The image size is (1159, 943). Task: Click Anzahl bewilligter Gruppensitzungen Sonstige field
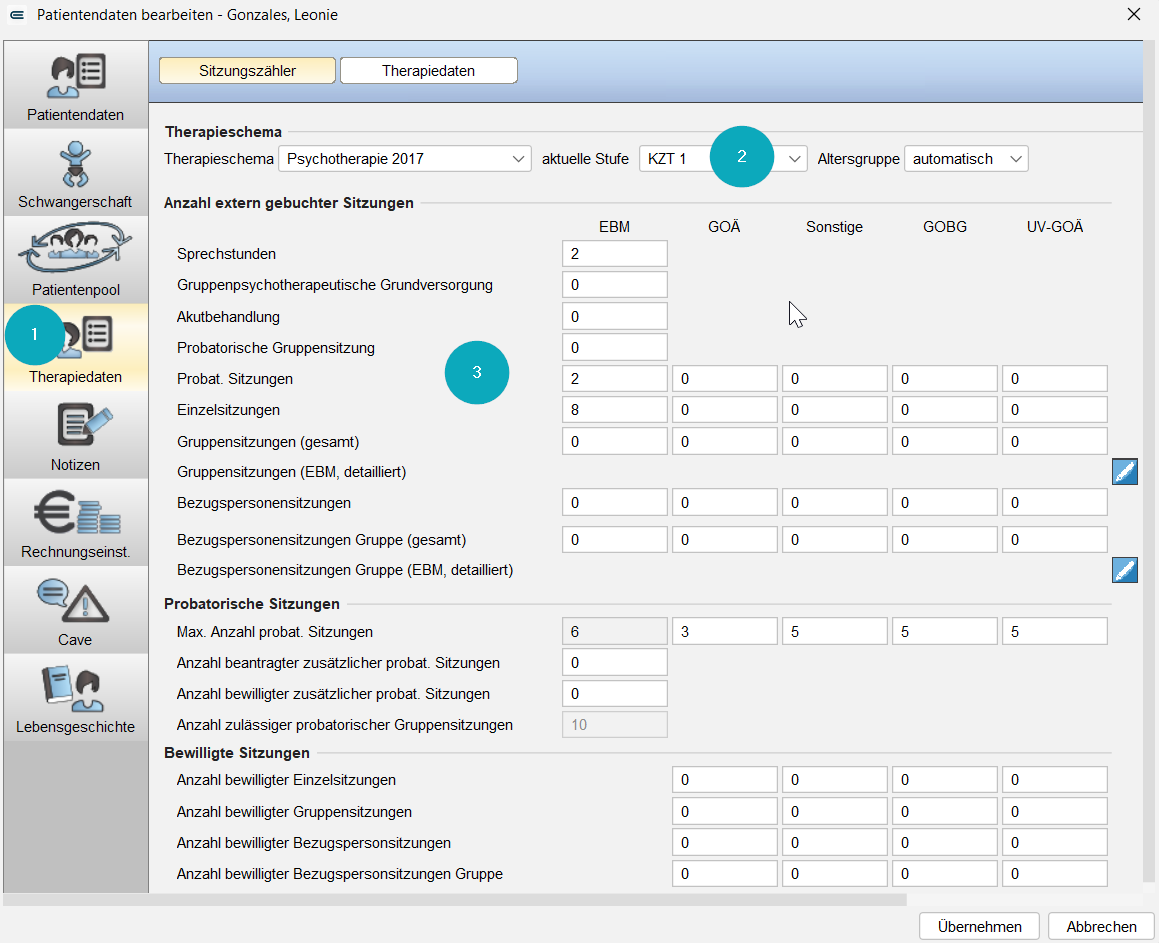tap(835, 811)
